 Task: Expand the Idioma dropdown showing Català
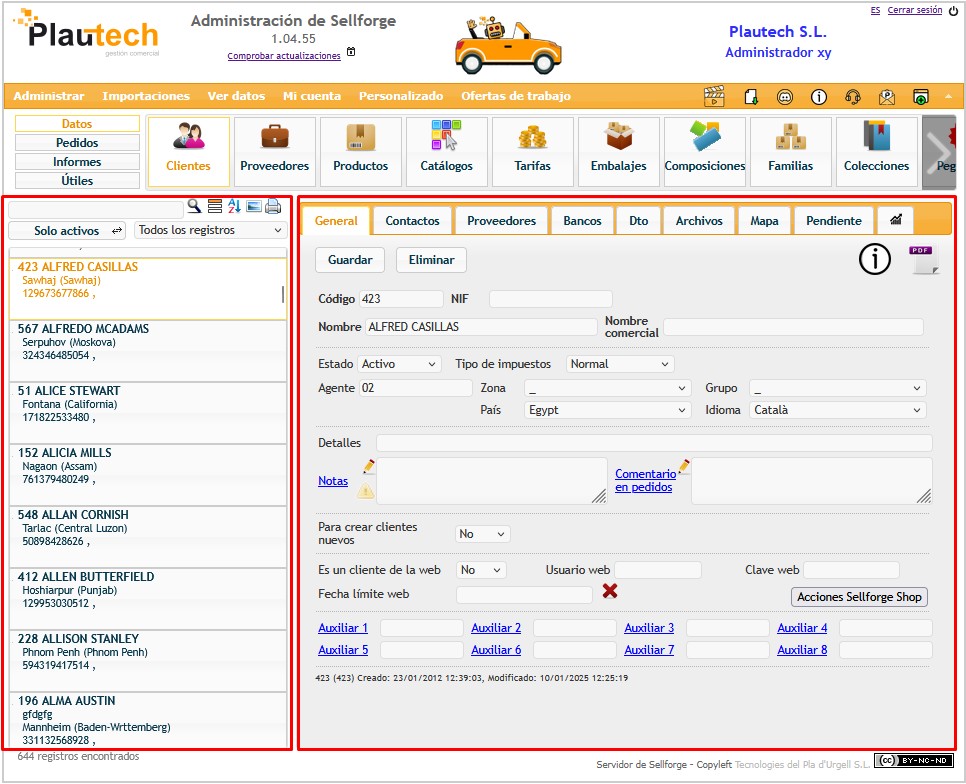tap(837, 410)
